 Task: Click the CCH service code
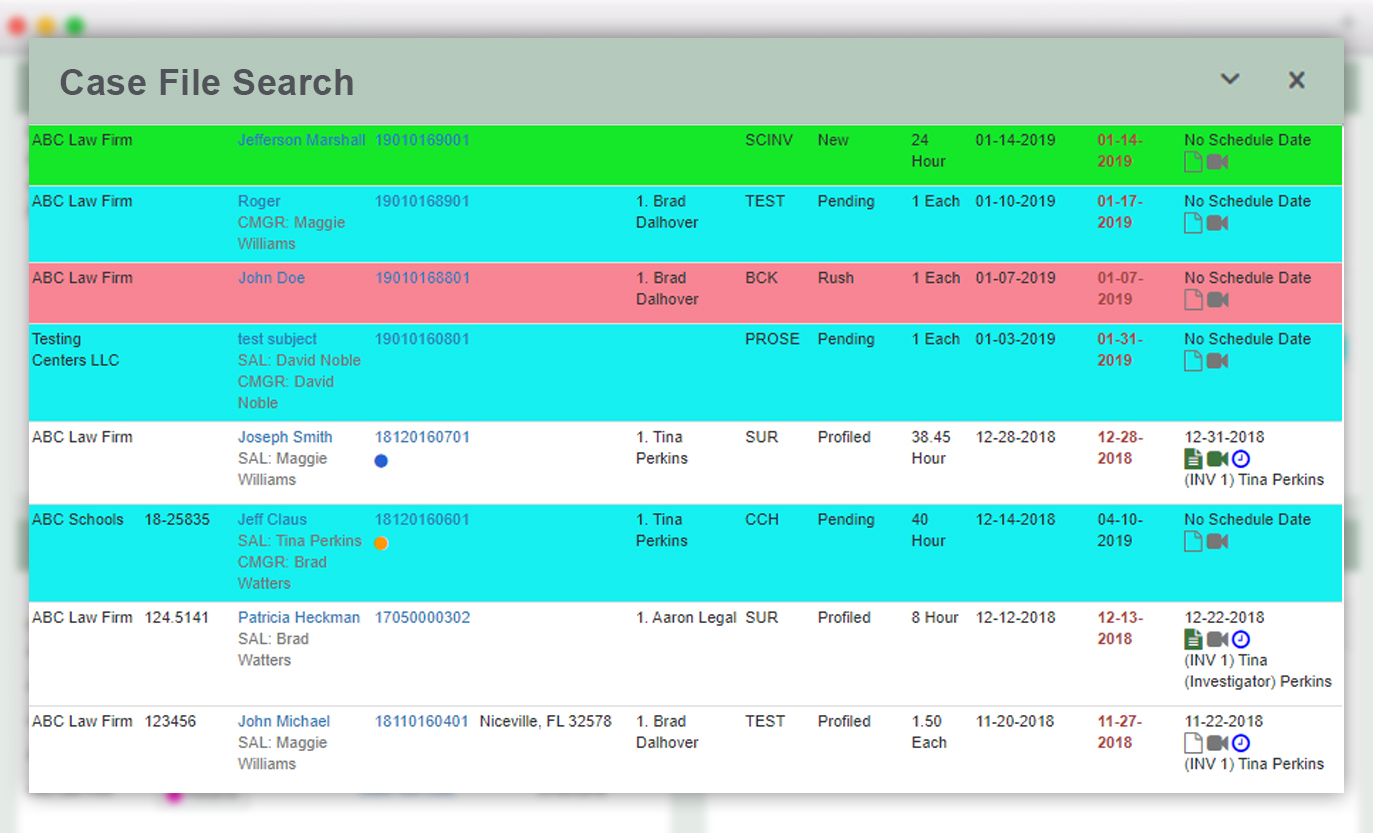coord(761,519)
